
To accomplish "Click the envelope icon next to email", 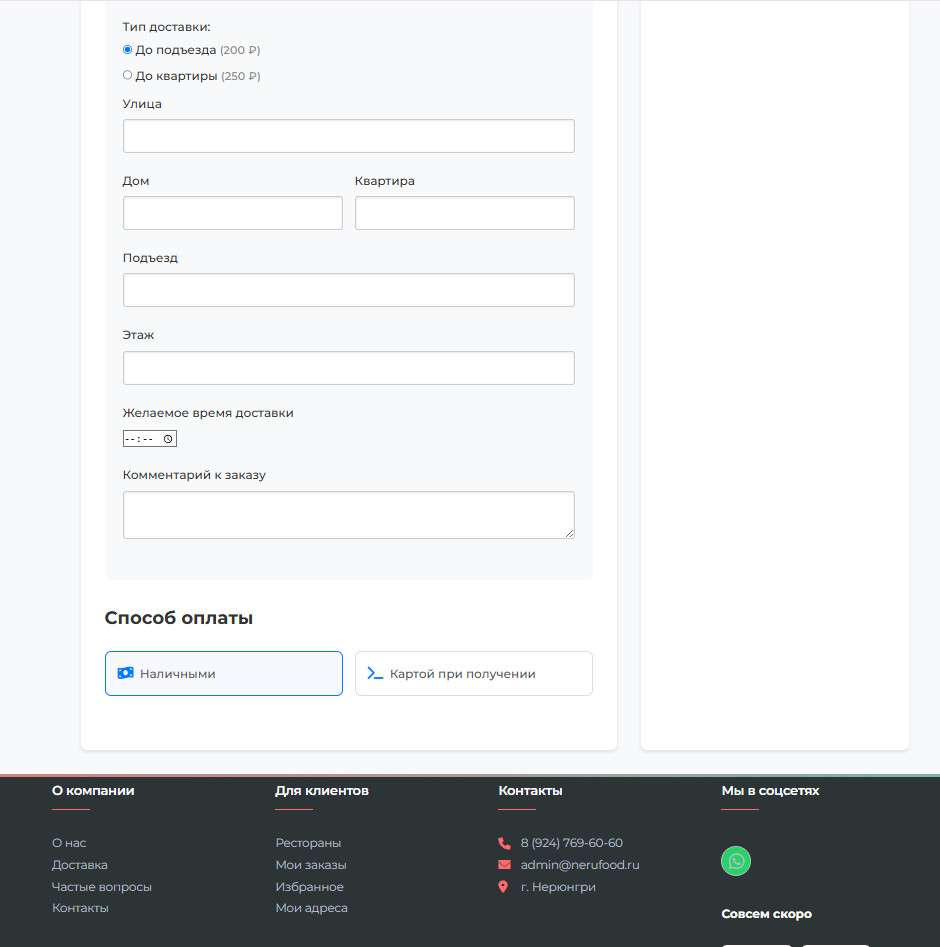I will pyautogui.click(x=504, y=865).
